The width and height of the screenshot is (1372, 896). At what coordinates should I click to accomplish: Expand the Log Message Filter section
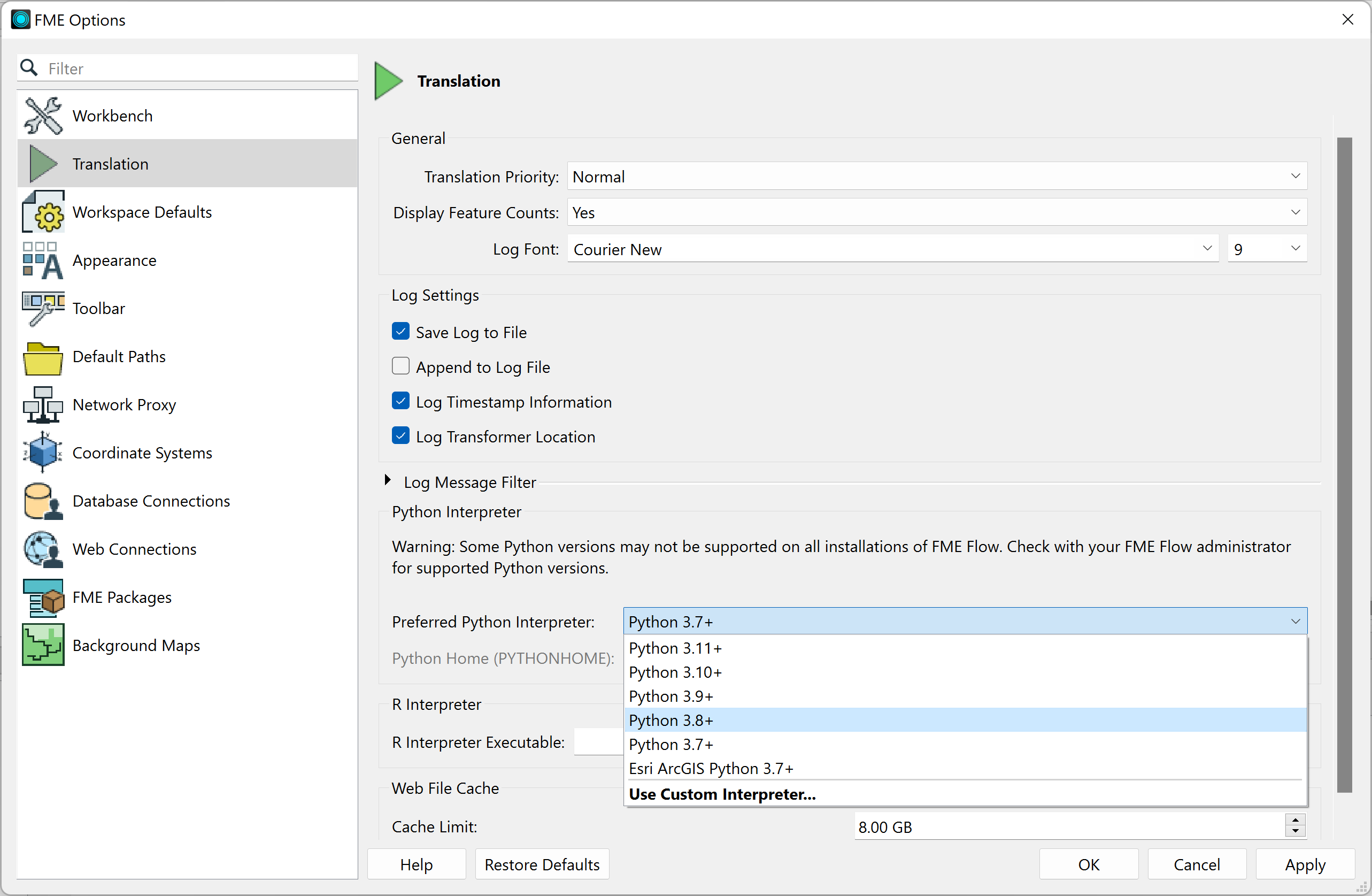point(388,481)
